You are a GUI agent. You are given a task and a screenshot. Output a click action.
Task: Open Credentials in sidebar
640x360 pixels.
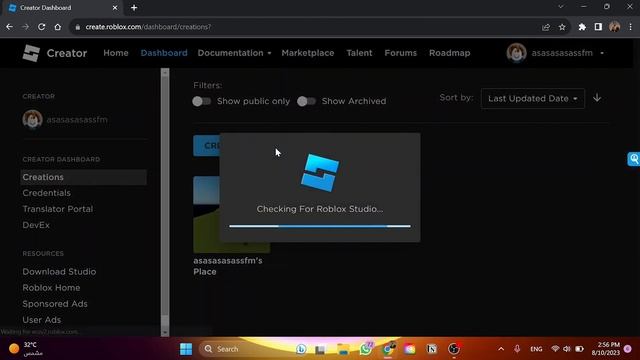tap(47, 193)
